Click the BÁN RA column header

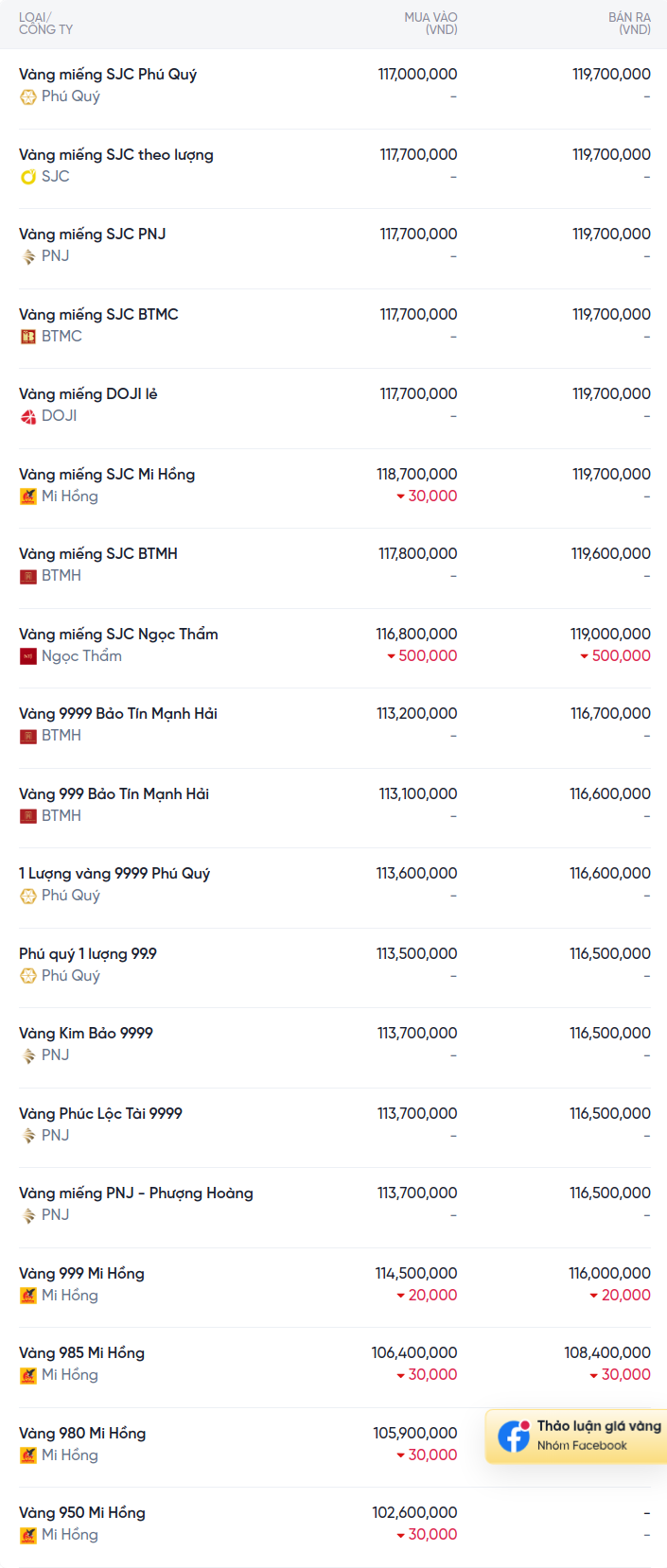click(x=629, y=24)
